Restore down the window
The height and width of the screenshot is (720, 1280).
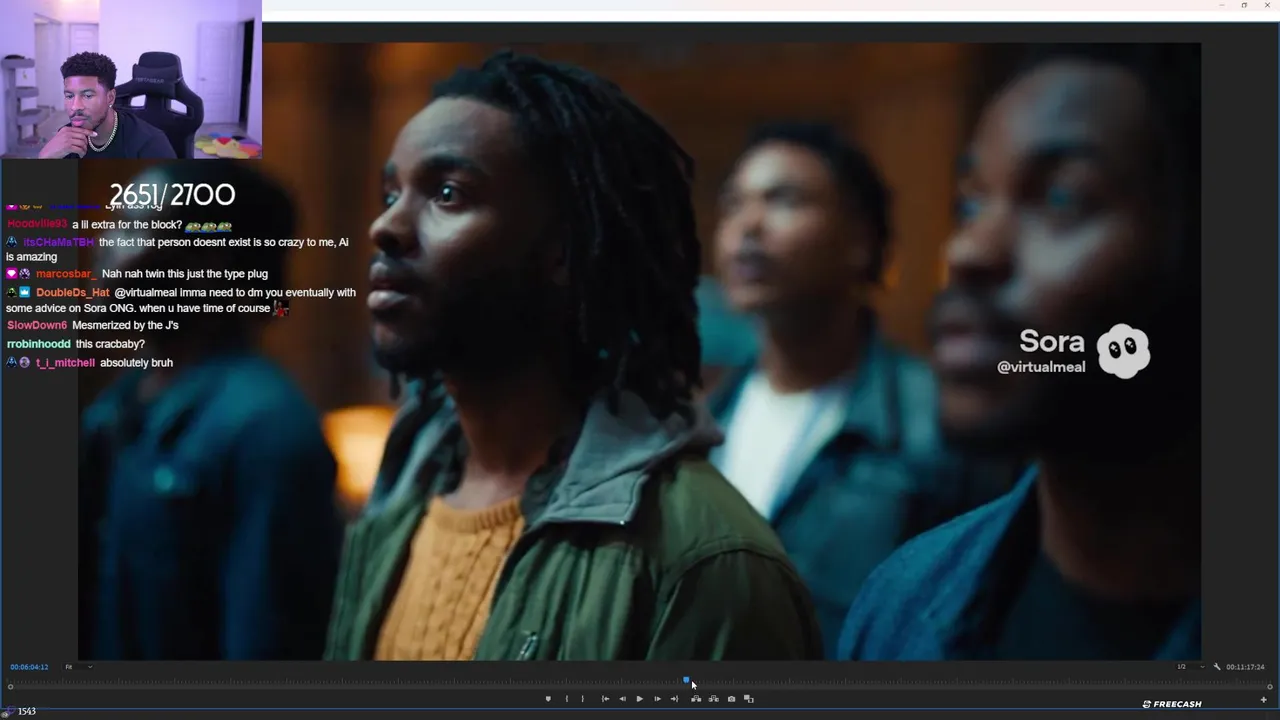coord(1244,5)
